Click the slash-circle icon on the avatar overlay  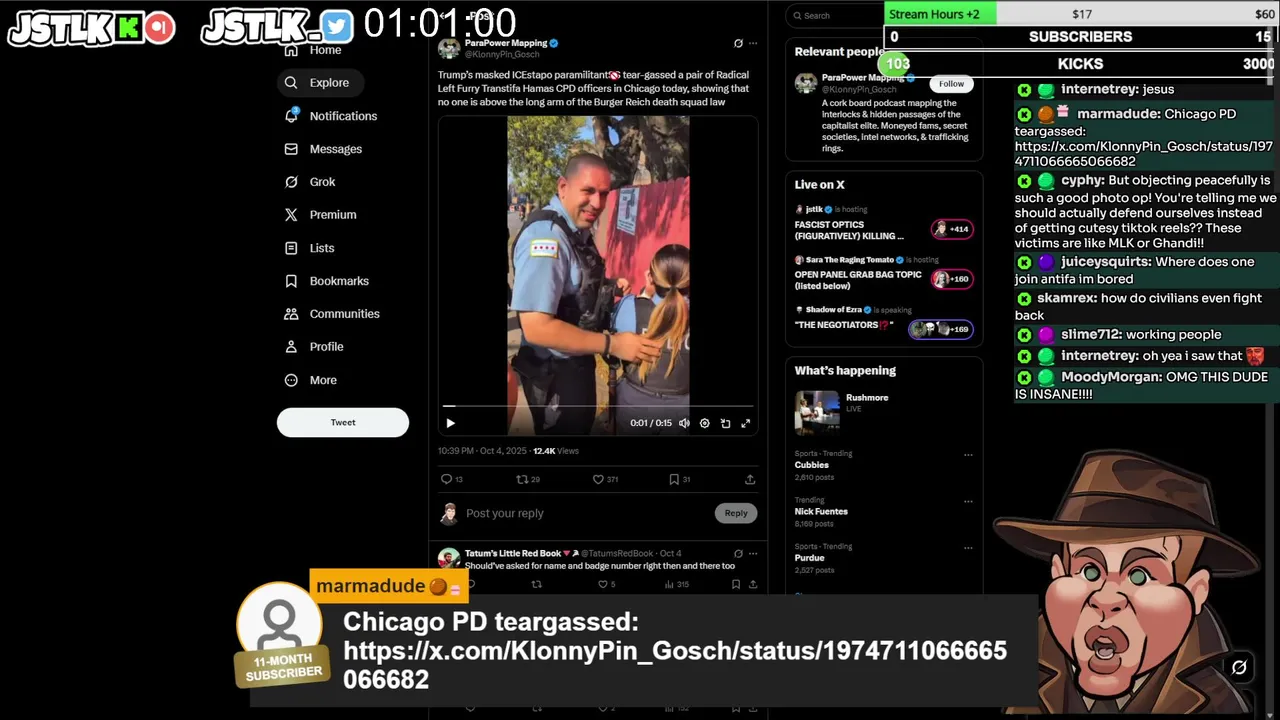click(x=1239, y=667)
